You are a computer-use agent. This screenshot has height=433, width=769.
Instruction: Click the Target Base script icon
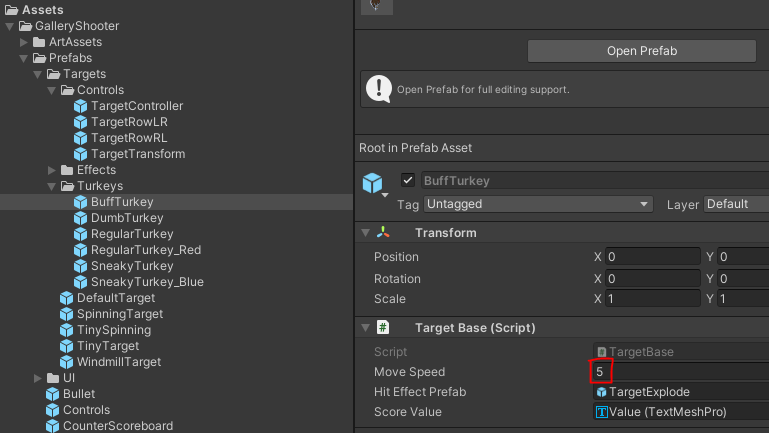(384, 328)
